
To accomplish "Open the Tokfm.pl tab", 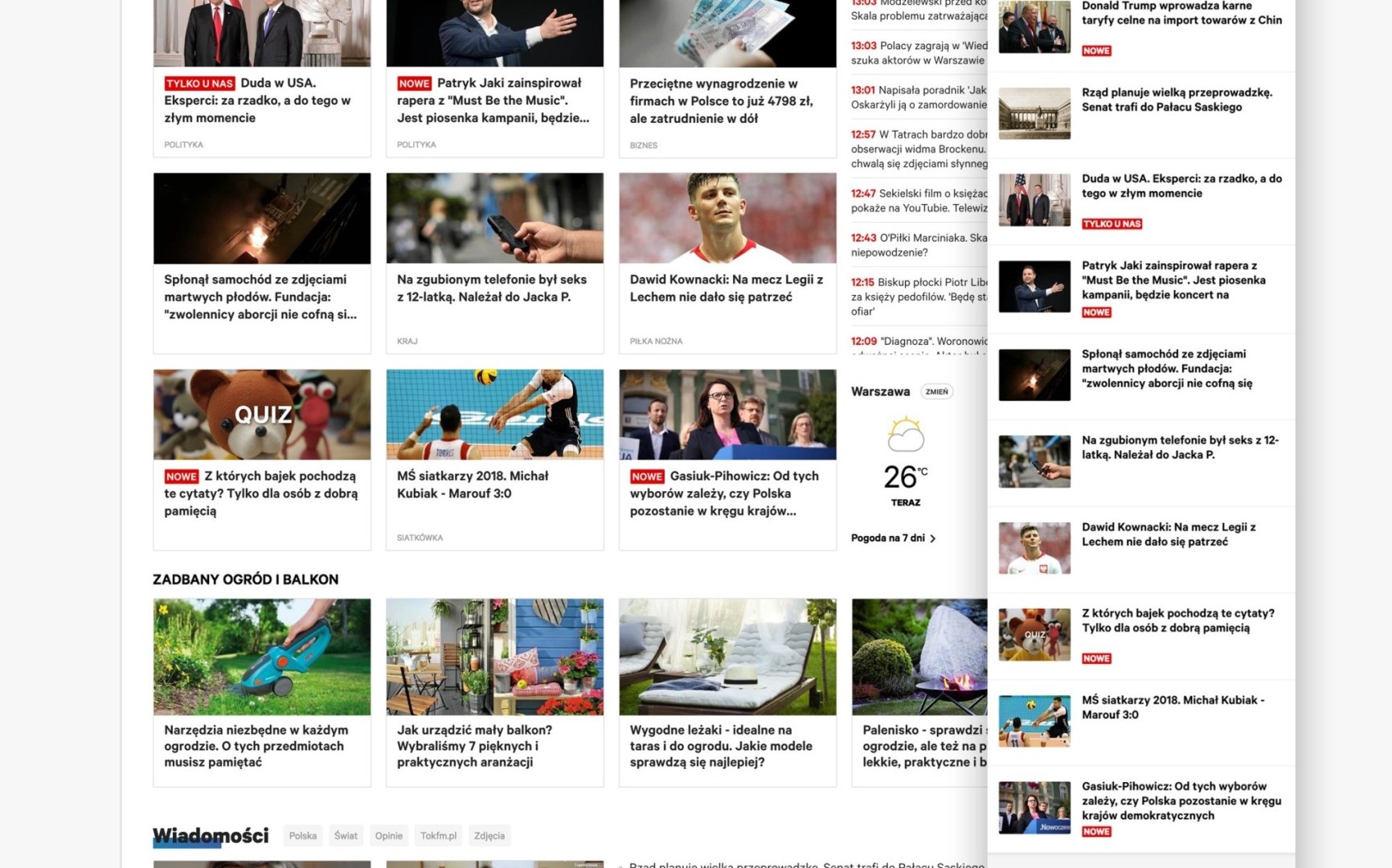I will click(x=438, y=836).
